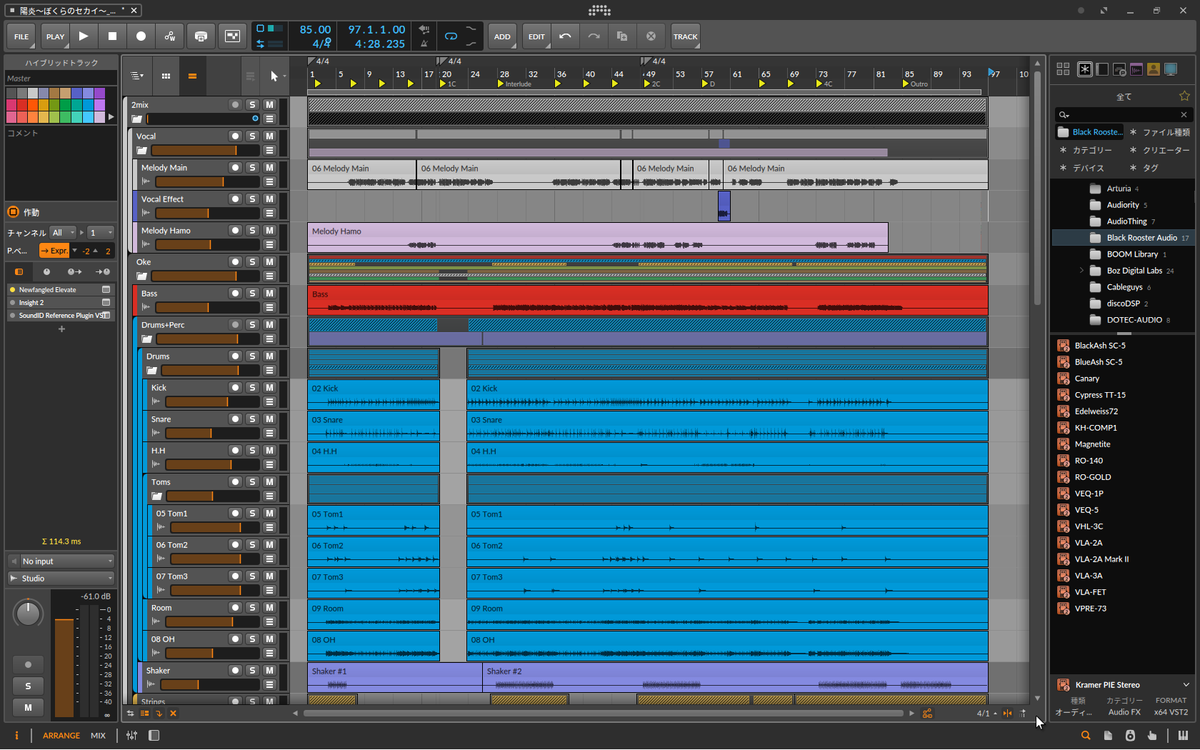
Task: Click the Undo arrow icon
Action: coord(565,36)
